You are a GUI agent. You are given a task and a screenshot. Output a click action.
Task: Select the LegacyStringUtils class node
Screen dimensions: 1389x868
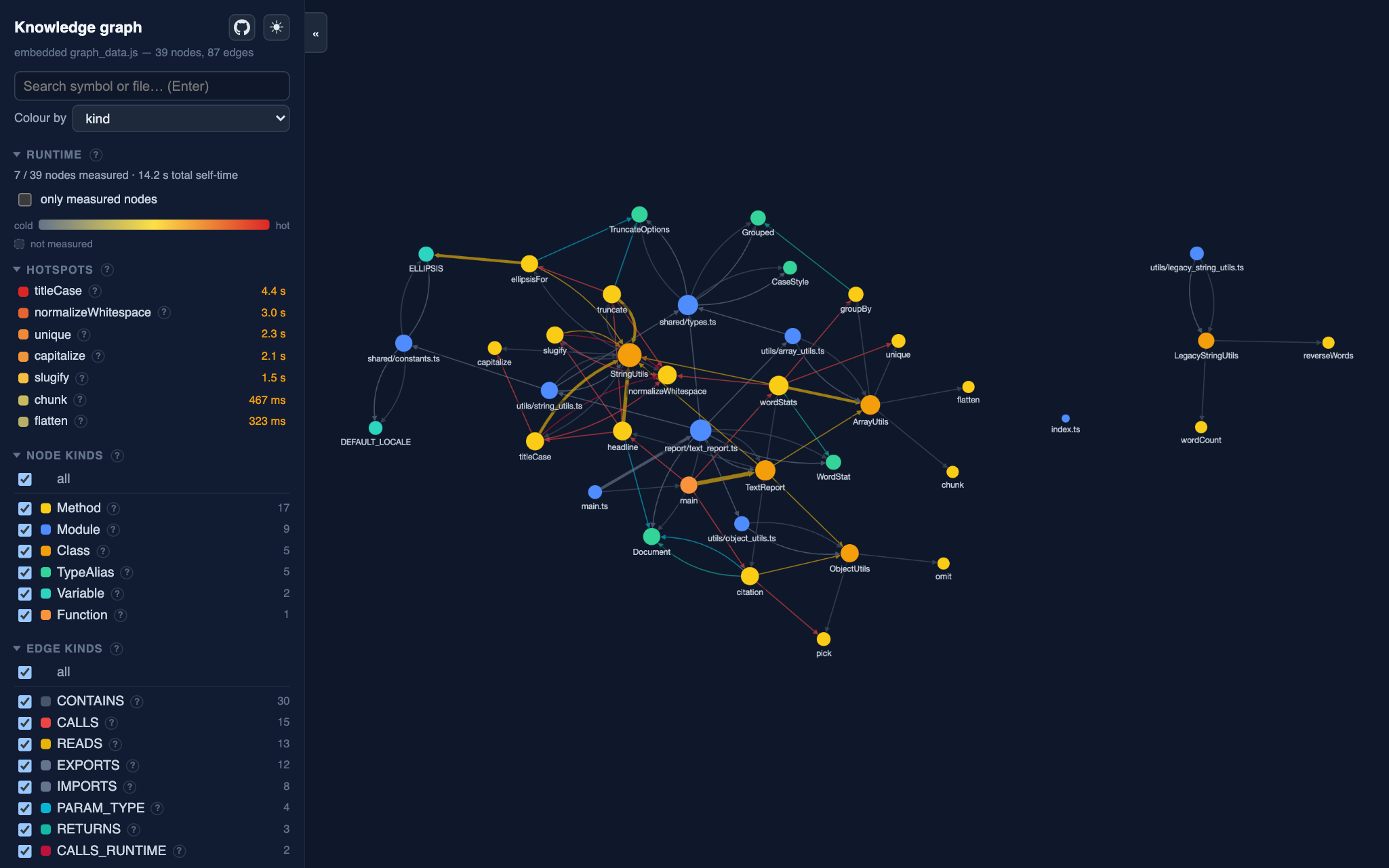pos(1206,340)
